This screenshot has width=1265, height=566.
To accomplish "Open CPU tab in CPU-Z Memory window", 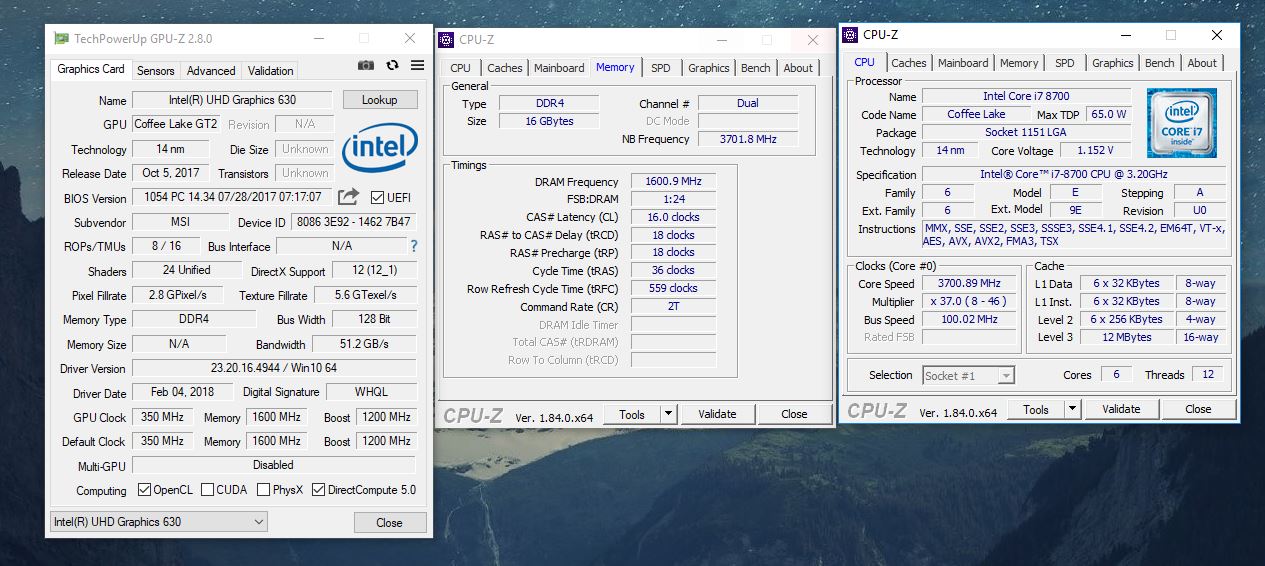I will (x=460, y=68).
